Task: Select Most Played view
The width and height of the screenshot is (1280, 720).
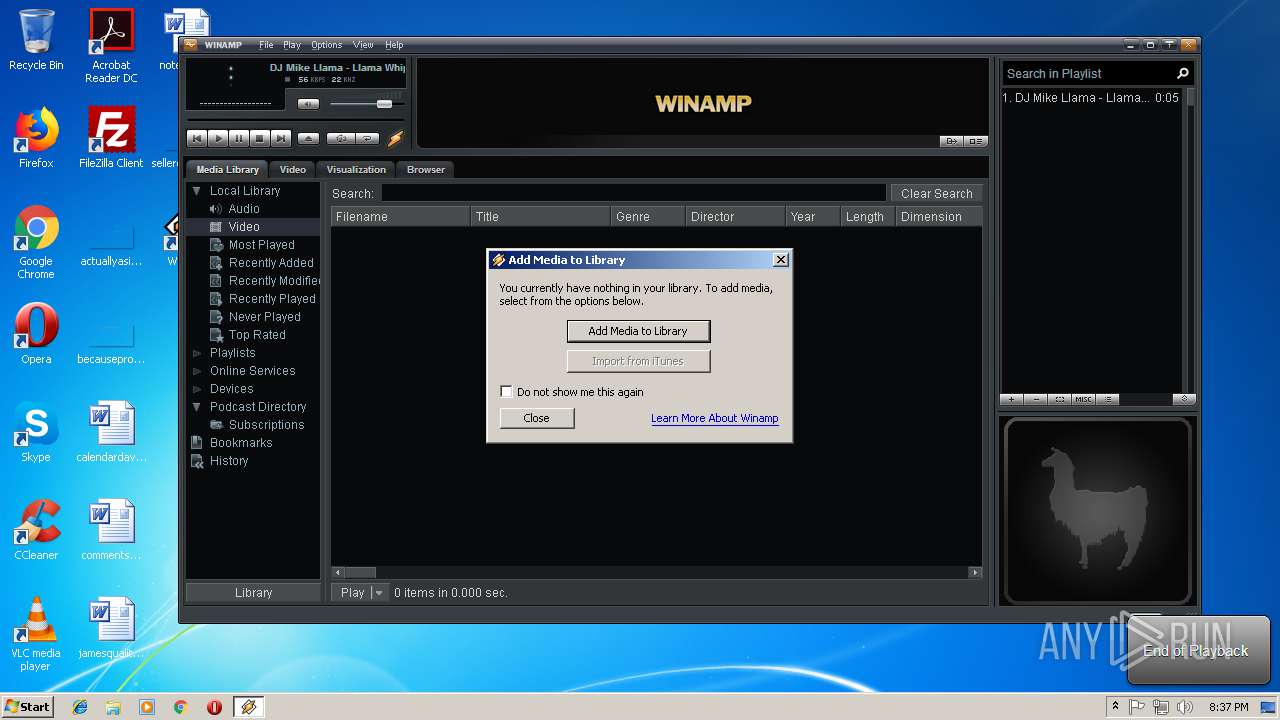Action: [x=262, y=245]
